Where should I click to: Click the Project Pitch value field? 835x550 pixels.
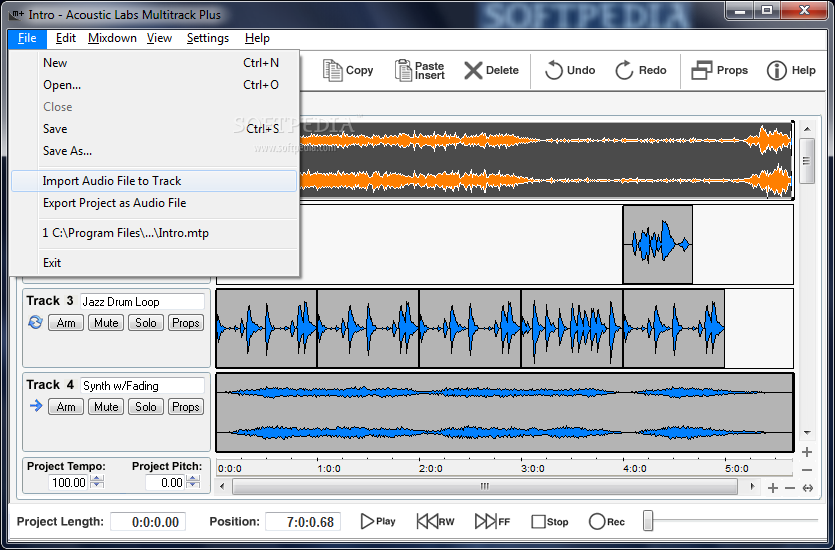pyautogui.click(x=166, y=482)
